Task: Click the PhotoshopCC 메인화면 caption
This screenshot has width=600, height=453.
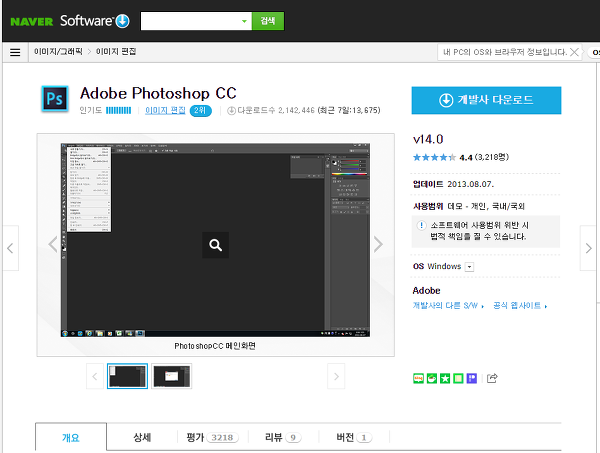Action: pyautogui.click(x=215, y=346)
